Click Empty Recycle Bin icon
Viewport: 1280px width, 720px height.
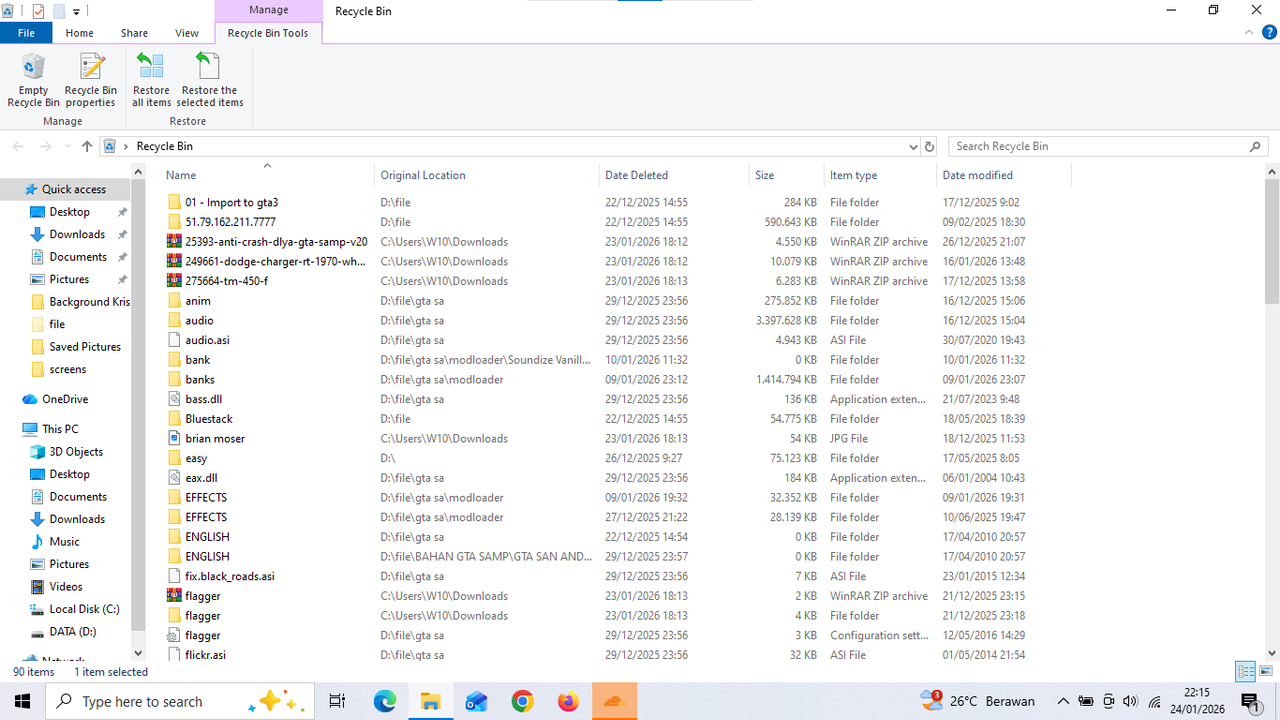point(33,67)
